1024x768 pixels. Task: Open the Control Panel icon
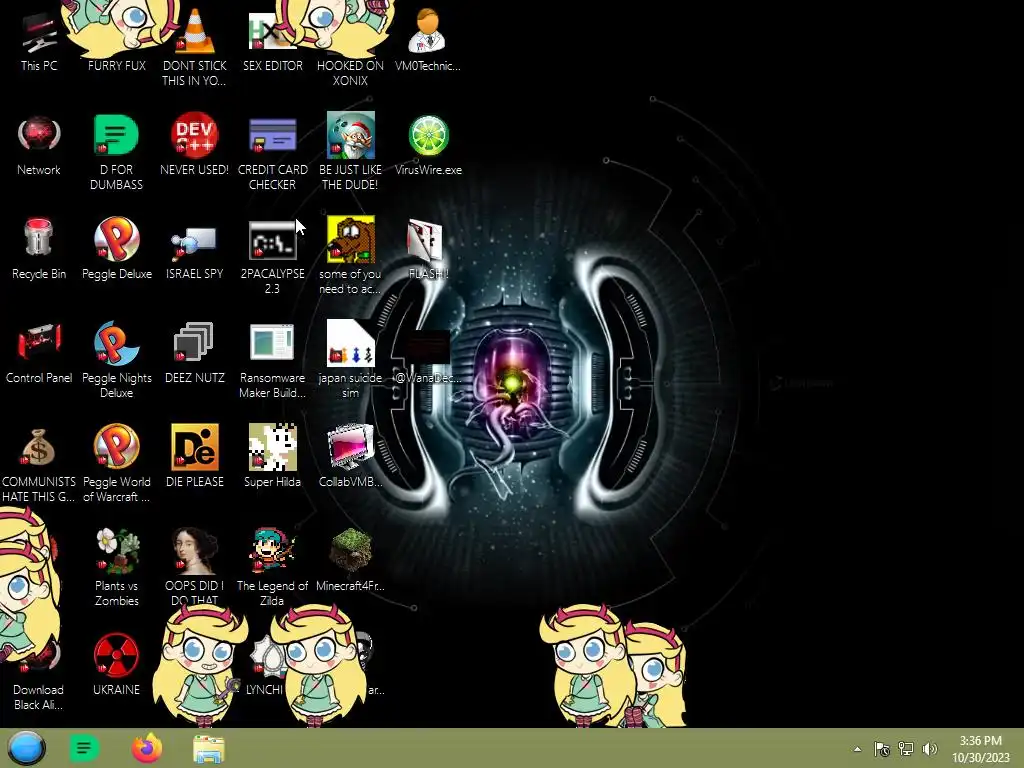pyautogui.click(x=39, y=342)
